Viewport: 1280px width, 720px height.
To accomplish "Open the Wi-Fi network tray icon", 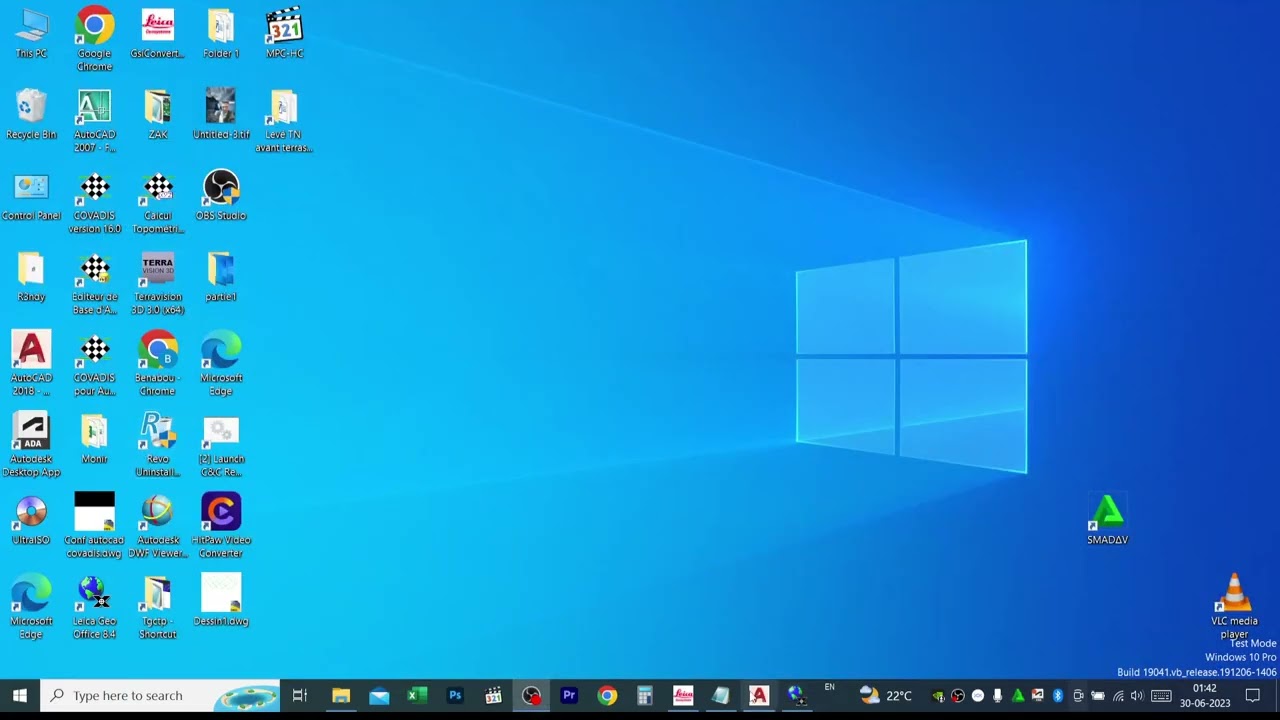I will tap(1118, 696).
